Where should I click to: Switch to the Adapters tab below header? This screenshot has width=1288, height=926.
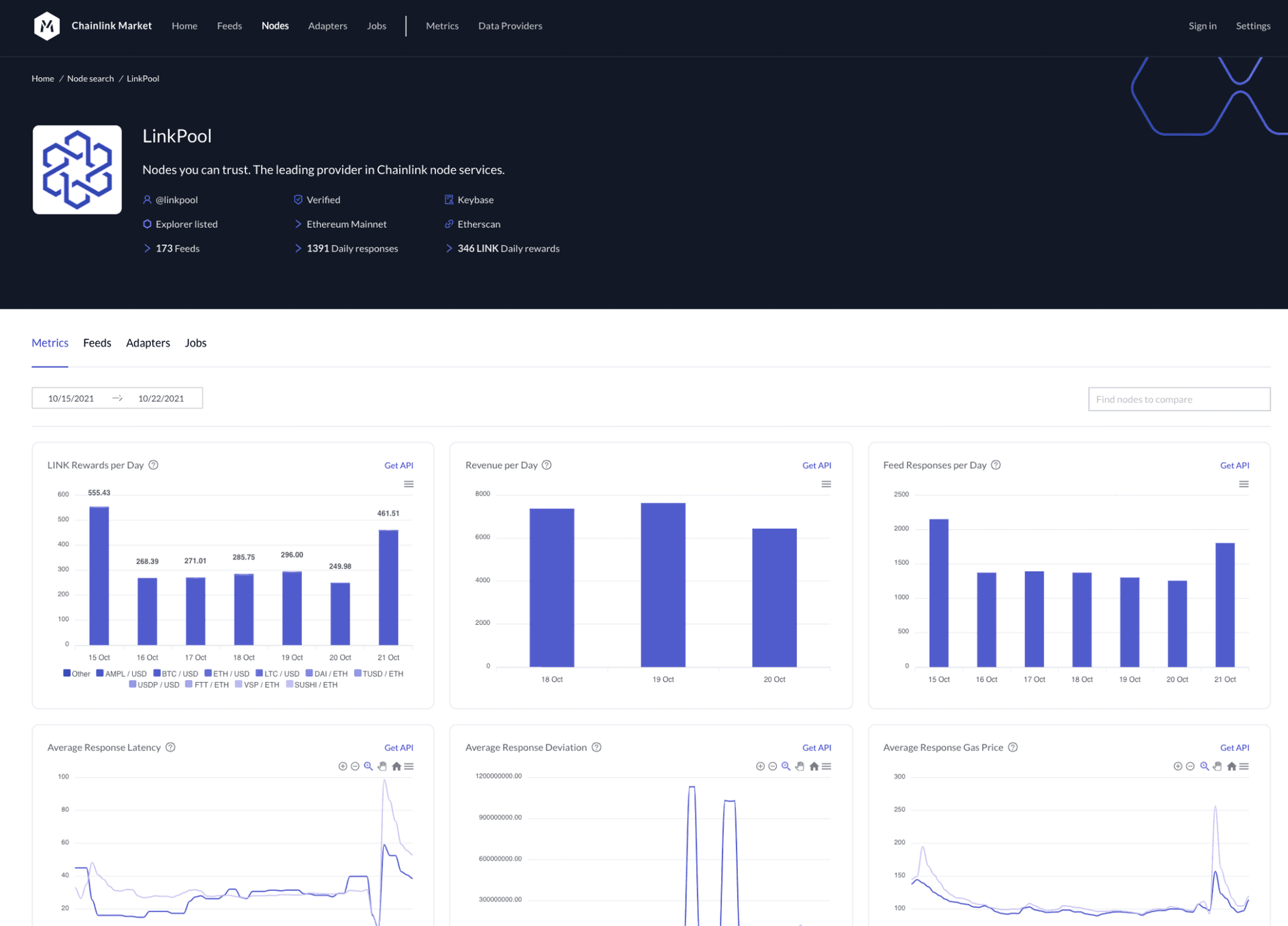148,343
